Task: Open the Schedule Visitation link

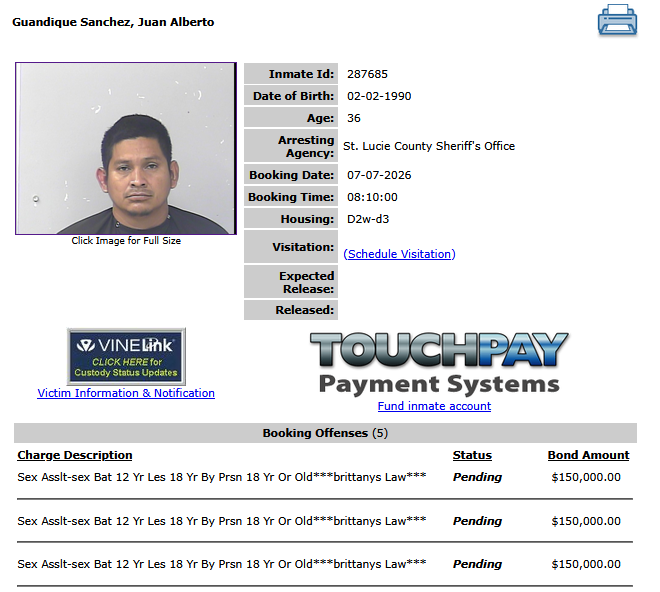Action: pos(399,254)
